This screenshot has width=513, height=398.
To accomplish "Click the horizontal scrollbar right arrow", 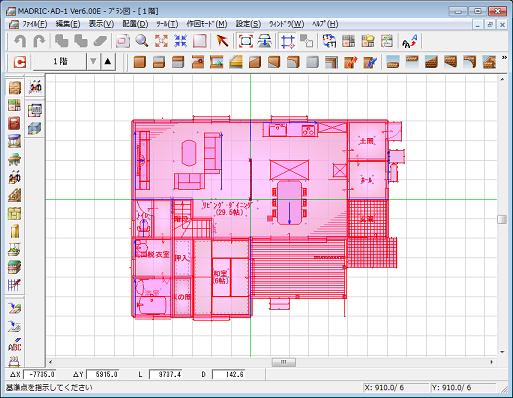I will (491, 362).
